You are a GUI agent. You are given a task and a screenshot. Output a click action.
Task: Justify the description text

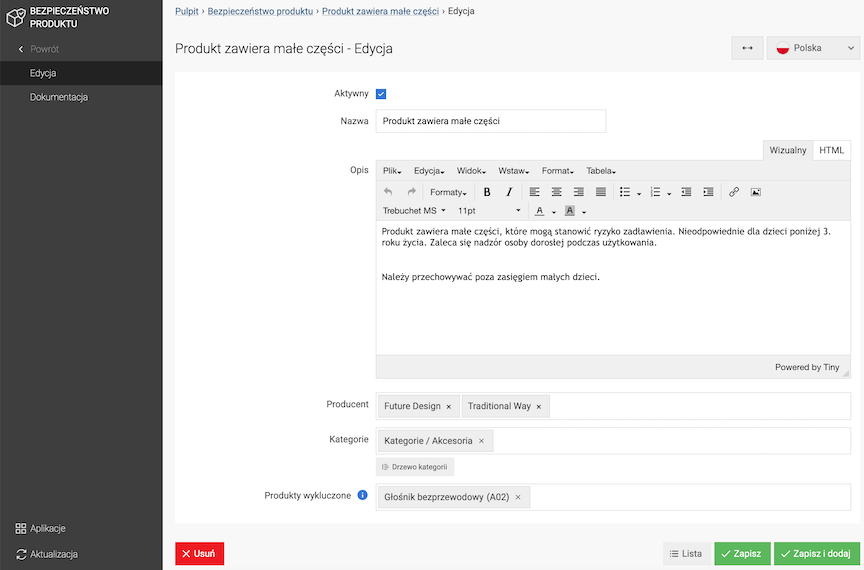pos(601,192)
